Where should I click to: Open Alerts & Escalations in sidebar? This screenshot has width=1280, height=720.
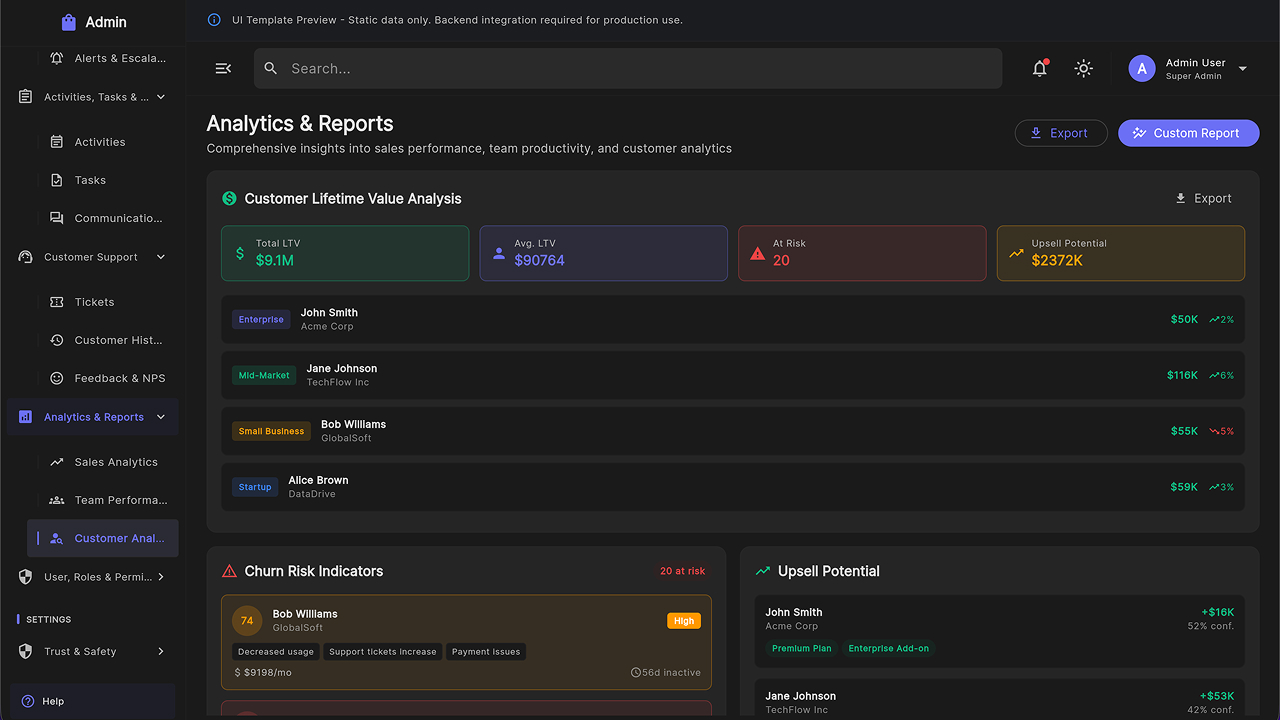[106, 58]
